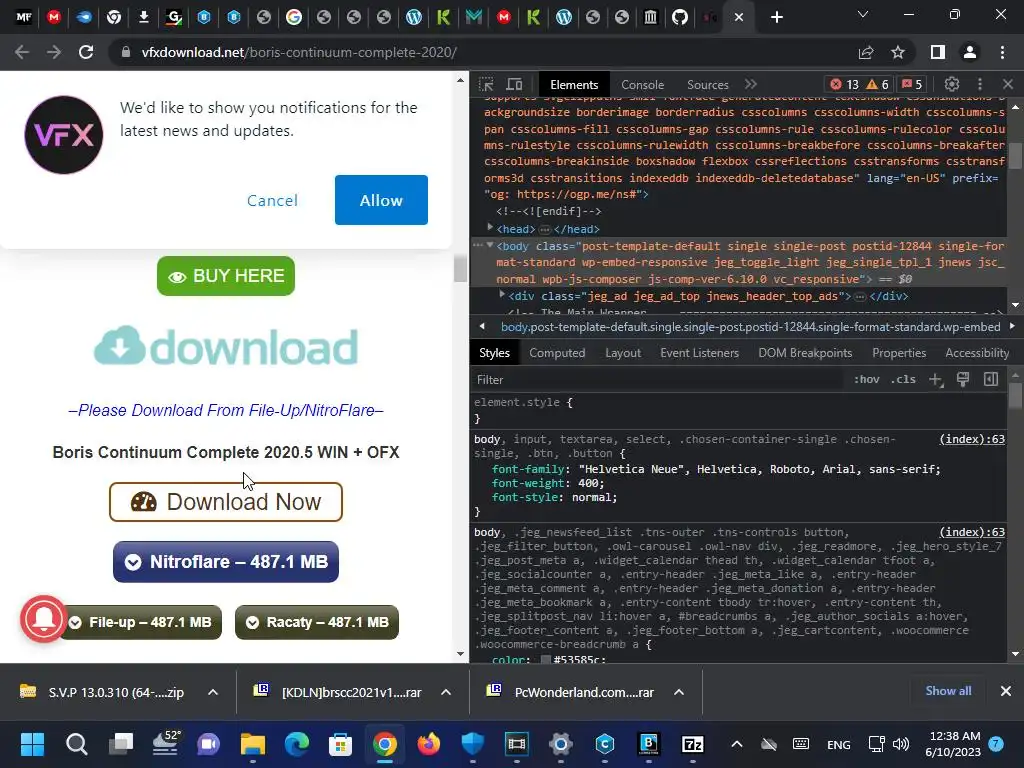
Task: Click the green BUY HERE button
Action: coord(226,276)
